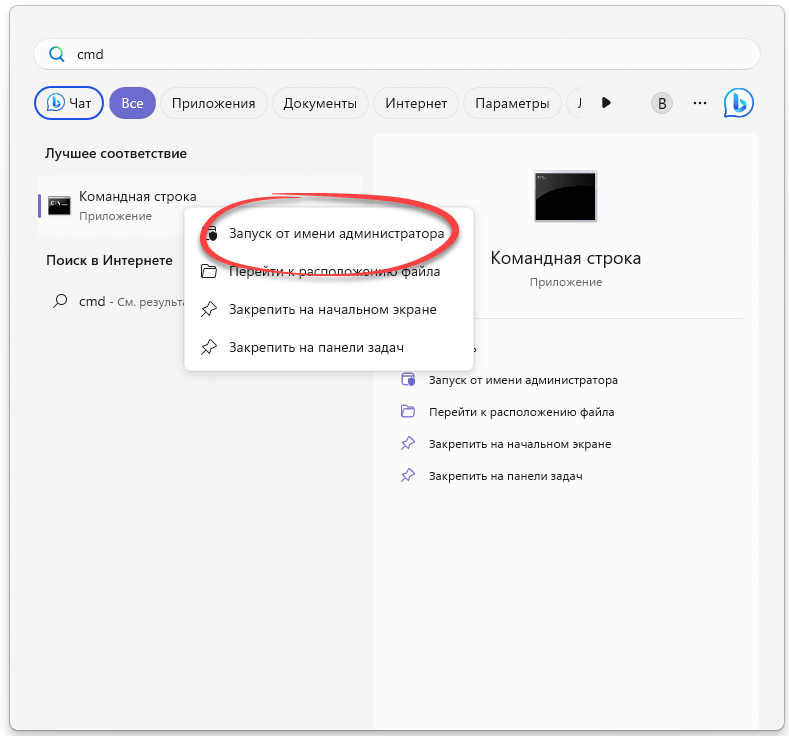Click pin icon next to pane's начальном экране
Screen dimensions: 789x736
click(408, 444)
